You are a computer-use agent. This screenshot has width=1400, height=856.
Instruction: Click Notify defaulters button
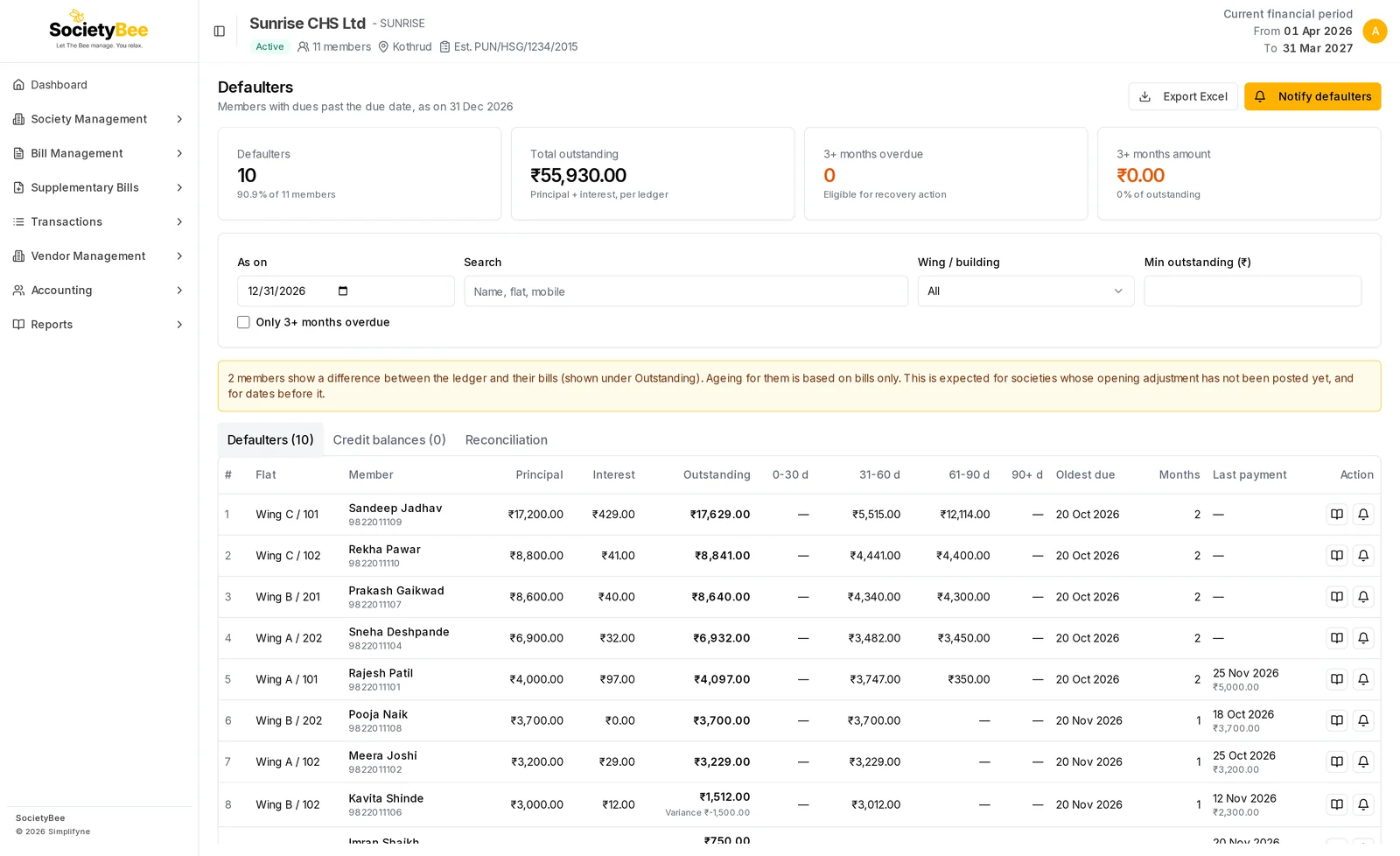coord(1312,96)
